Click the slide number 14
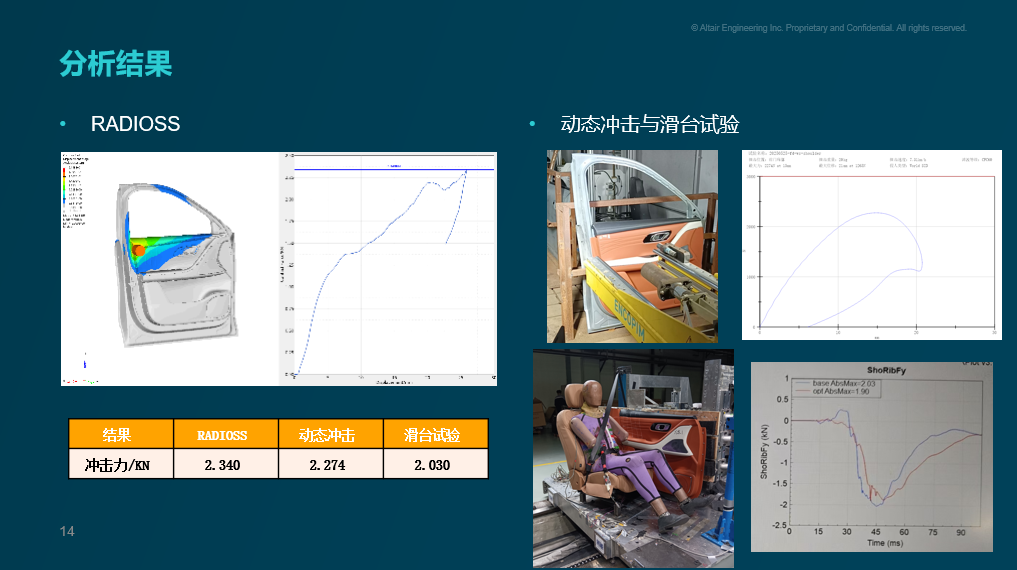 pos(67,531)
